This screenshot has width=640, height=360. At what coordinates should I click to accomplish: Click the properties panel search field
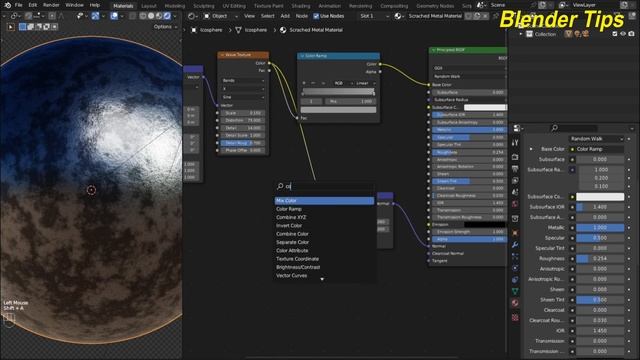point(573,128)
